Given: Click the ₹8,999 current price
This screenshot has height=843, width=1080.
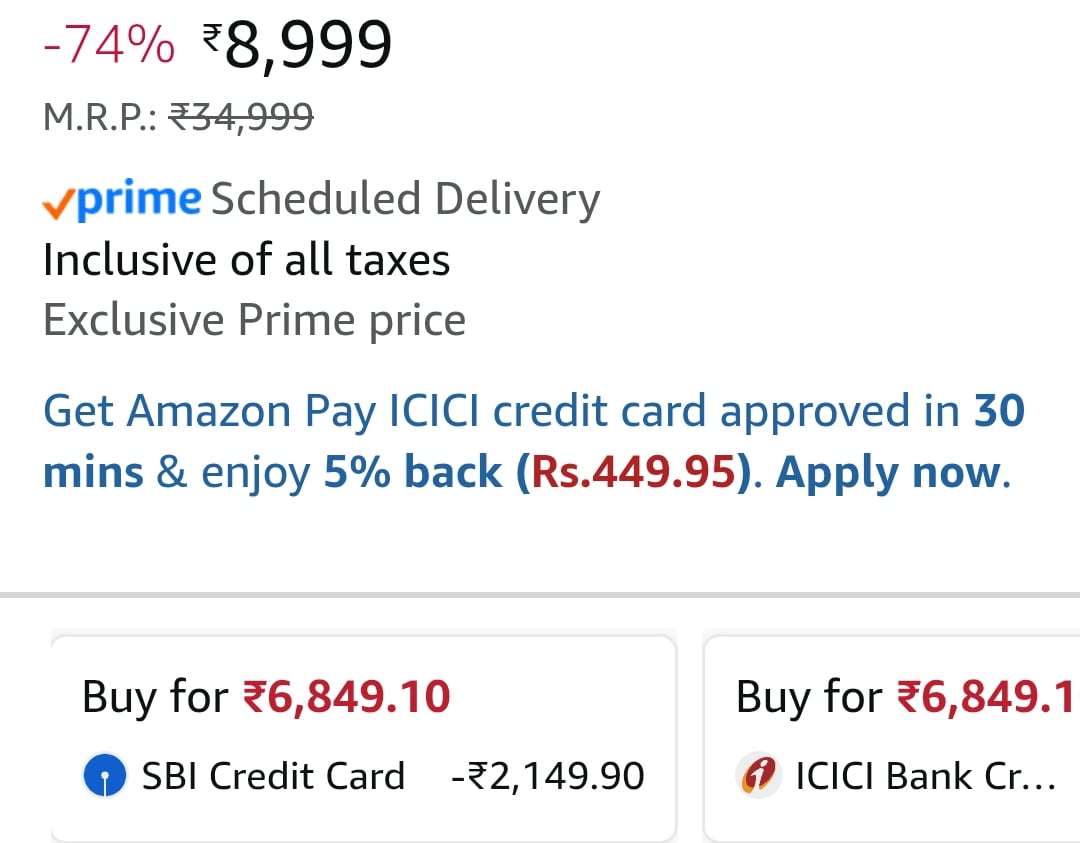Looking at the screenshot, I should click(x=298, y=45).
